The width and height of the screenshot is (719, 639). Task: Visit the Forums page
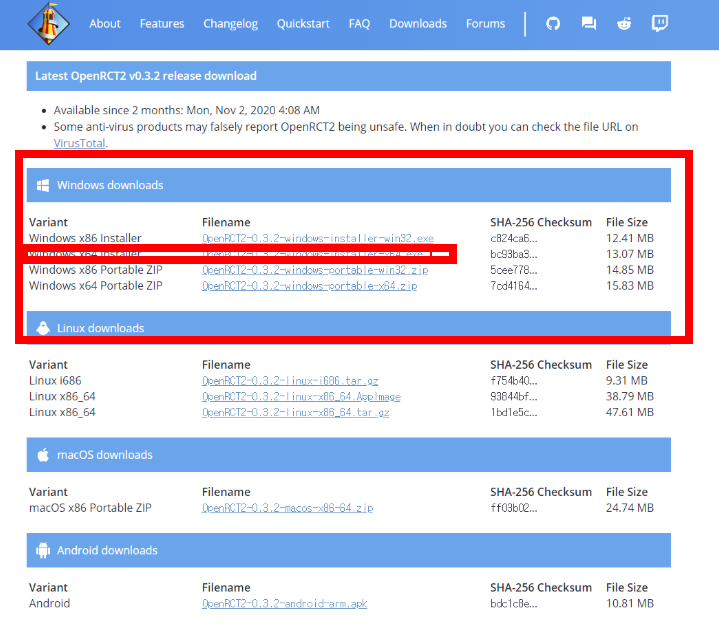(x=486, y=23)
